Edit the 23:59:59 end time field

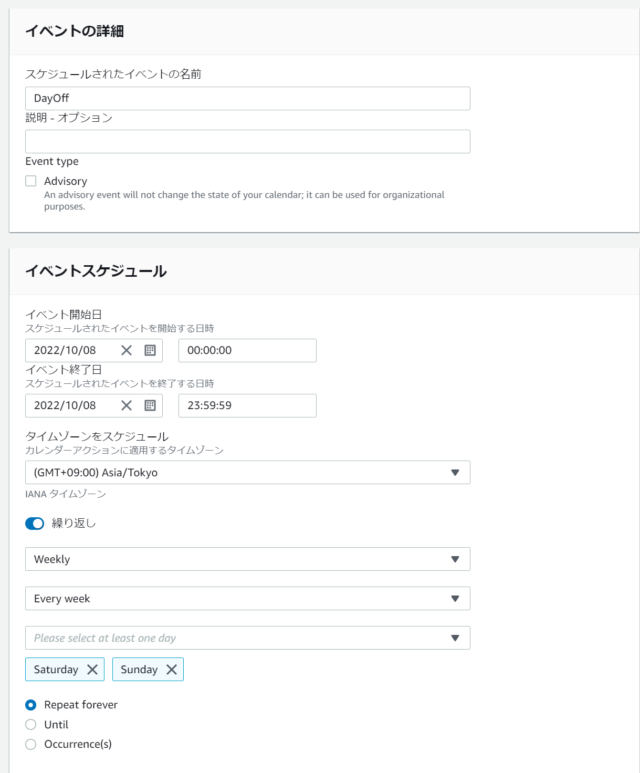click(x=248, y=406)
